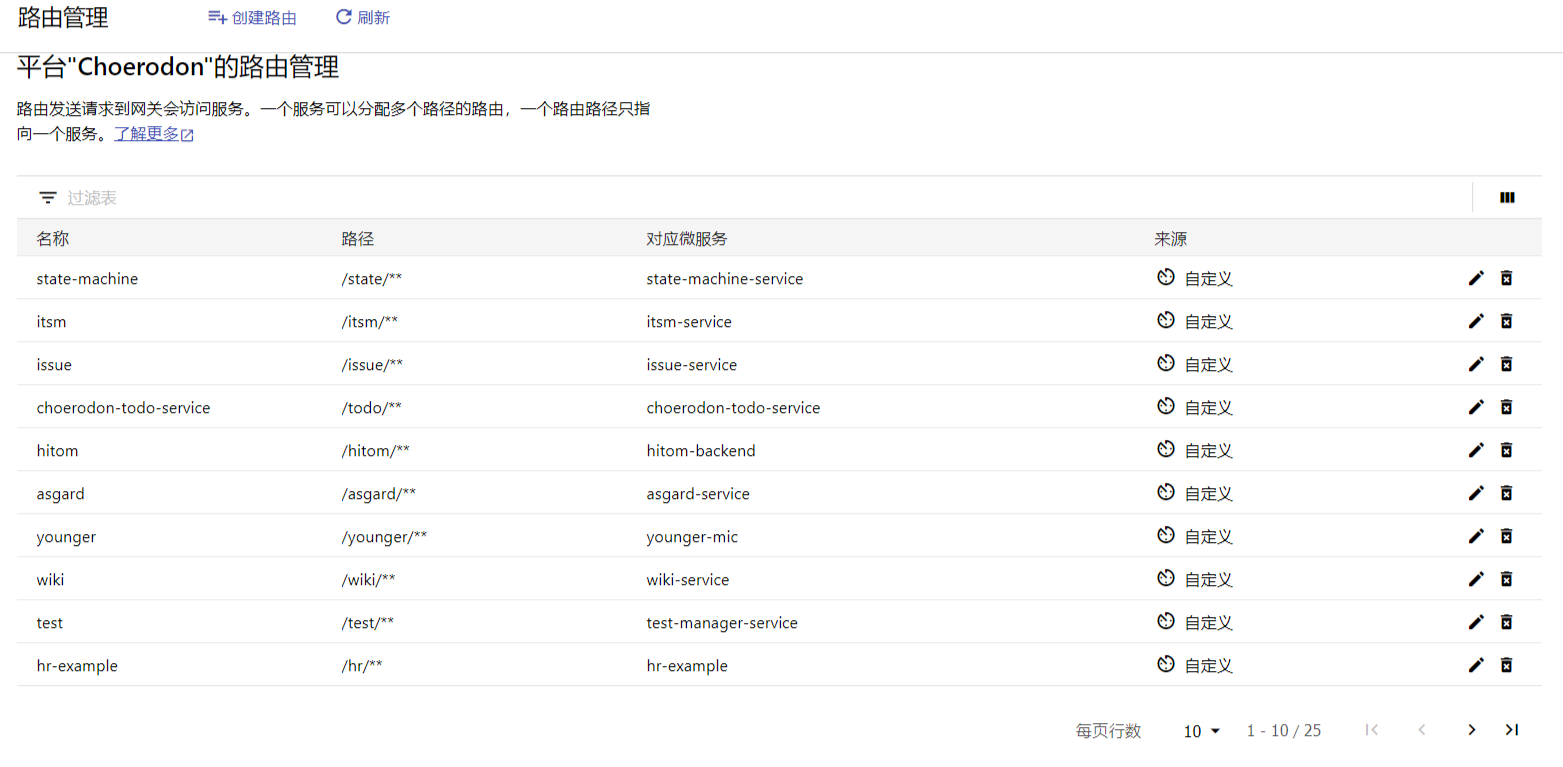
Task: Select the itsm name cell
Action: click(51, 321)
